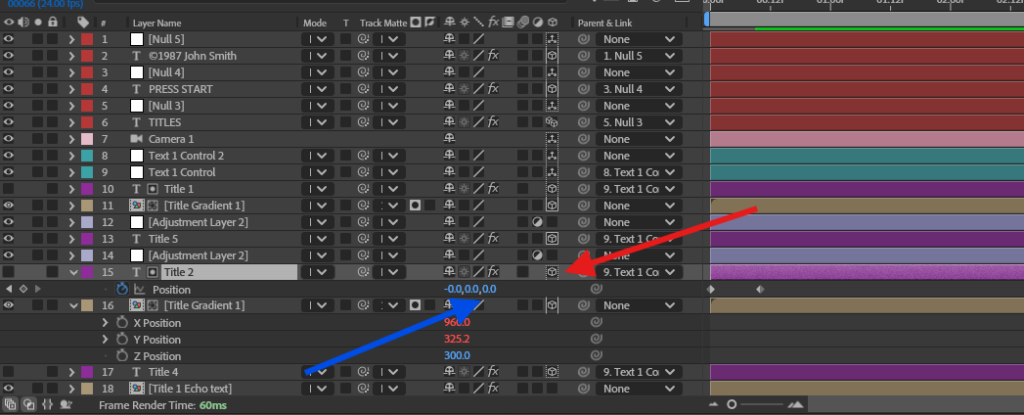The height and width of the screenshot is (415, 1024).
Task: Expand the Y Position property
Action: click(107, 340)
